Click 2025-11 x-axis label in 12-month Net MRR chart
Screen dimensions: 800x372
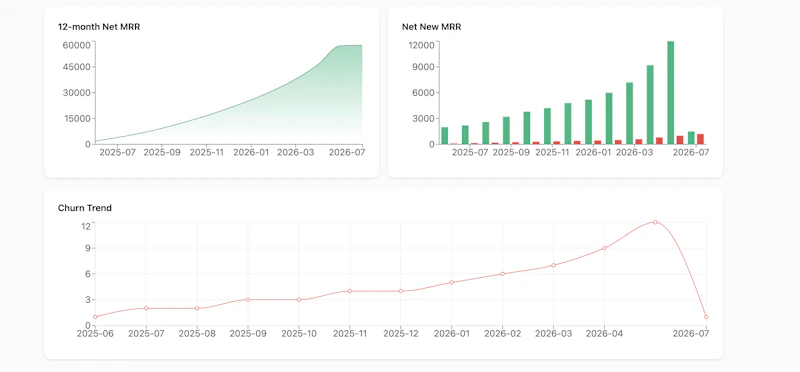[208, 153]
